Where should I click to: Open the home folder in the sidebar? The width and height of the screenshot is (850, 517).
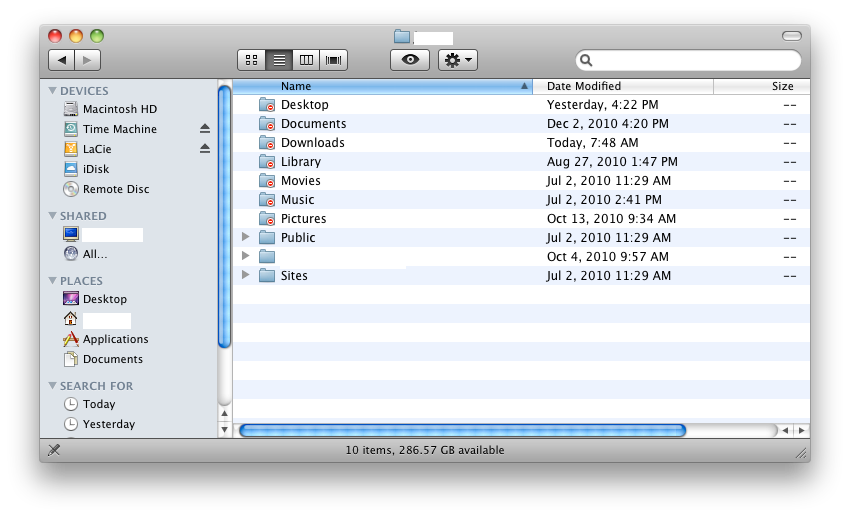pyautogui.click(x=70, y=319)
